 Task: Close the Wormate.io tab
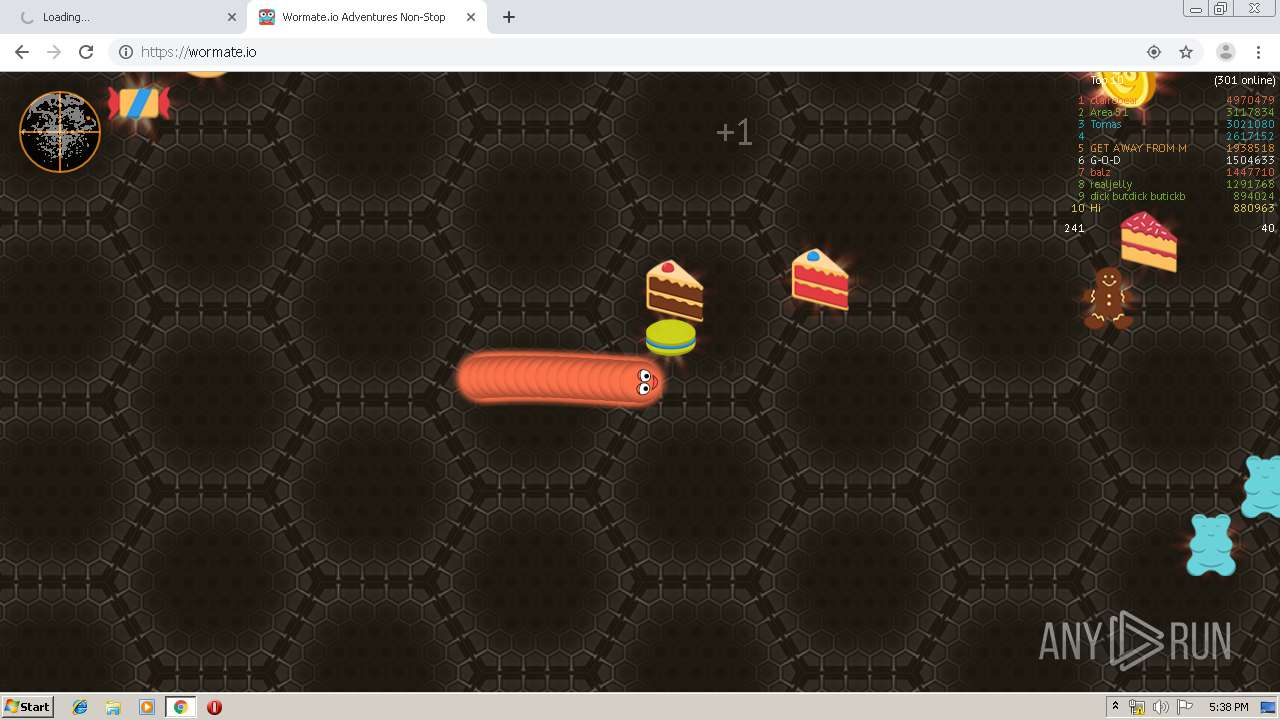tap(470, 17)
